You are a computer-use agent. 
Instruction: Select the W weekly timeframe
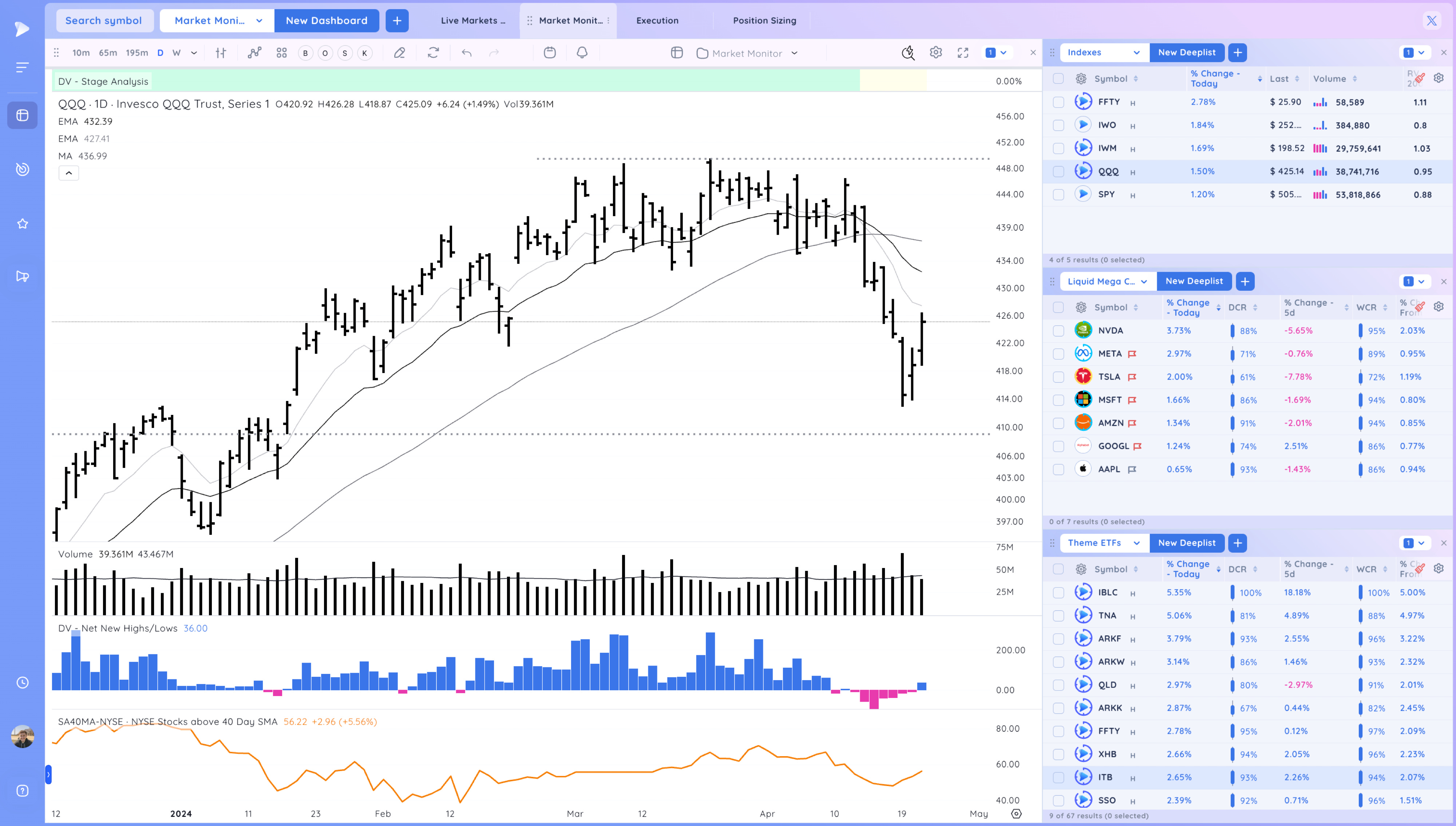(x=177, y=53)
